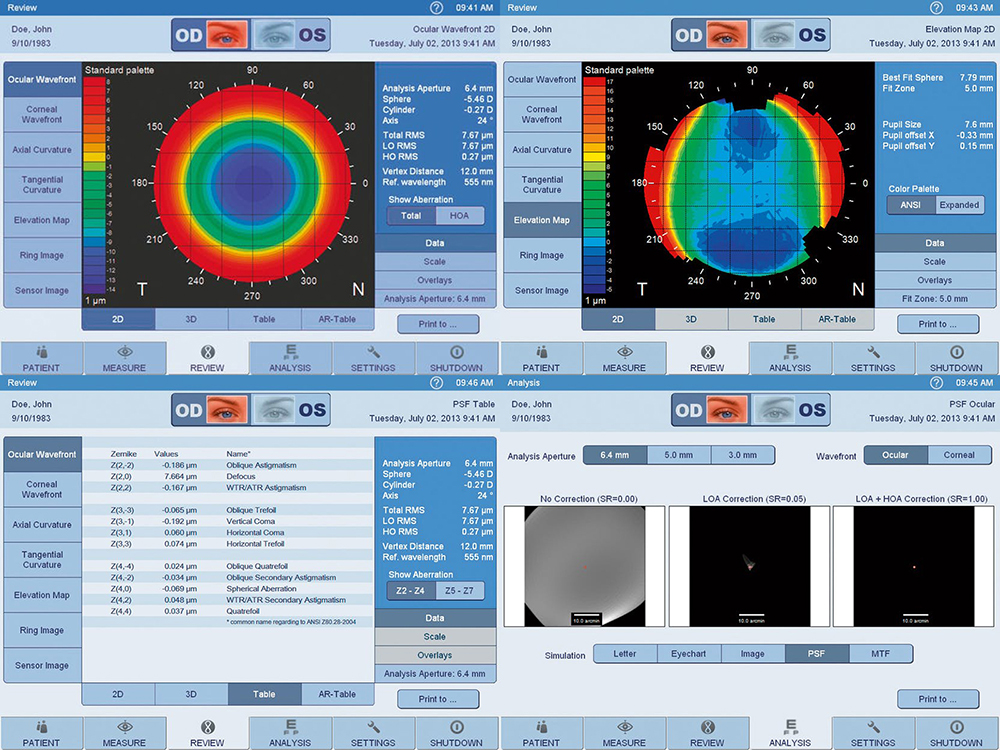Click help icon in PSF Table screen
Screen dimensions: 1000x750
coord(436,383)
